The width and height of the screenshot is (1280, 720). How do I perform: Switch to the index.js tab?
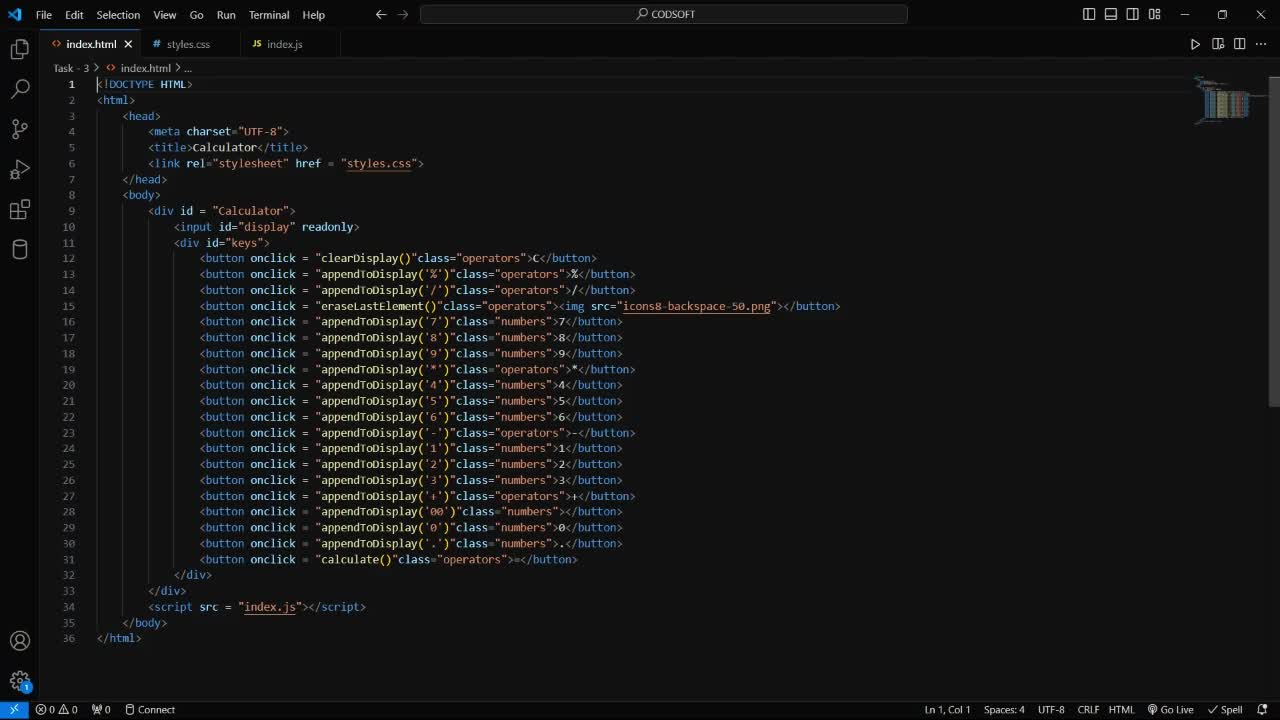click(x=285, y=44)
